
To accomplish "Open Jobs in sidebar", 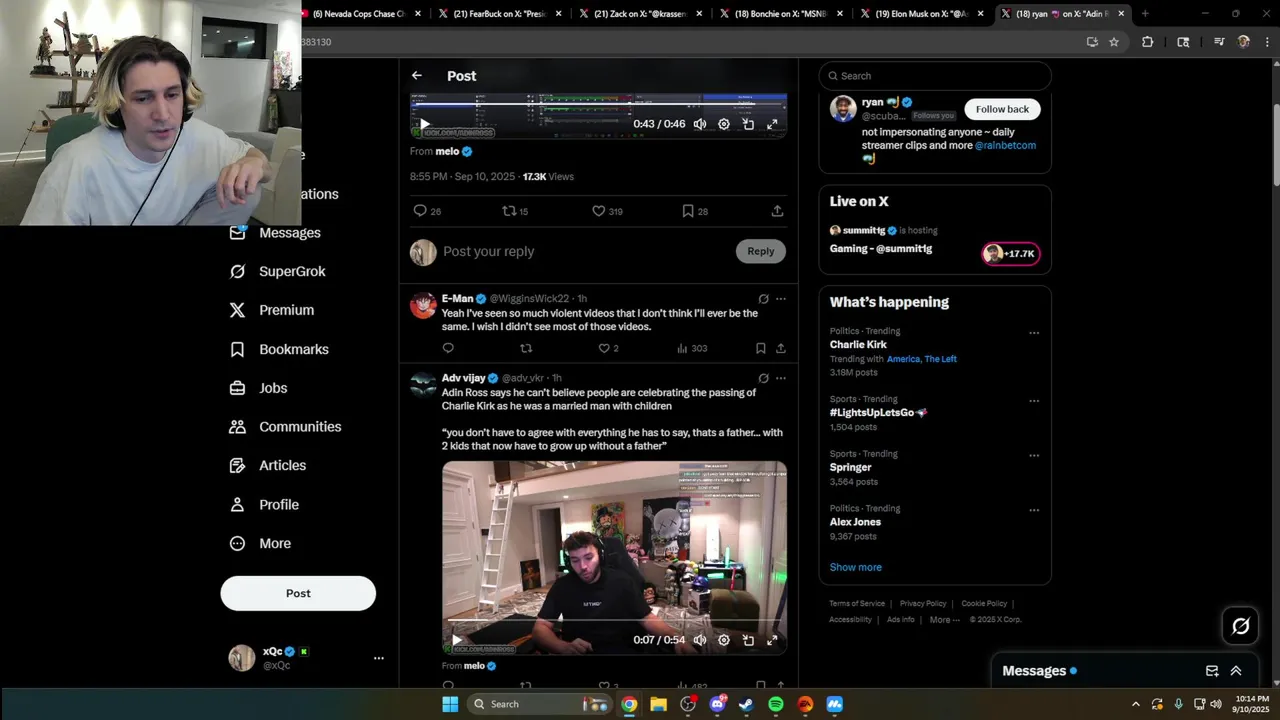I will tap(258, 388).
